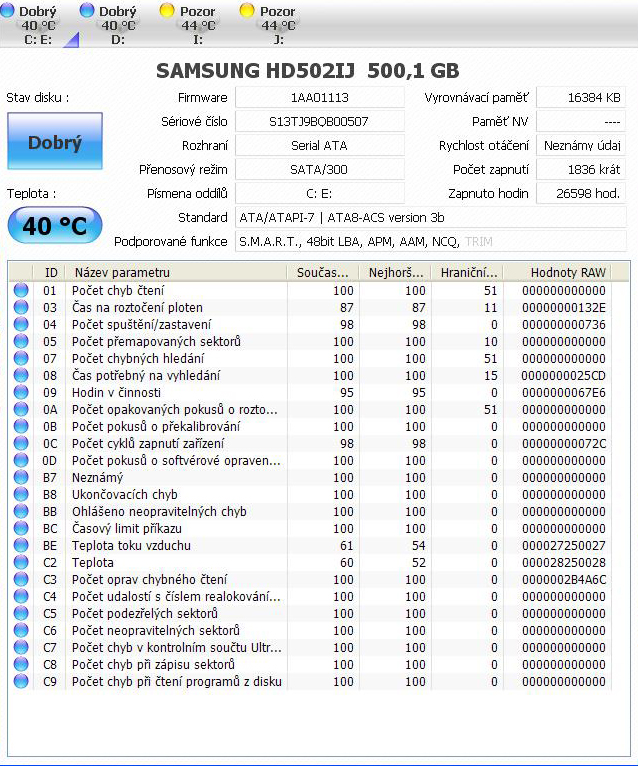The width and height of the screenshot is (638, 766).
Task: Click the Zapnuto hodin 26598 hod. field
Action: pos(581,193)
